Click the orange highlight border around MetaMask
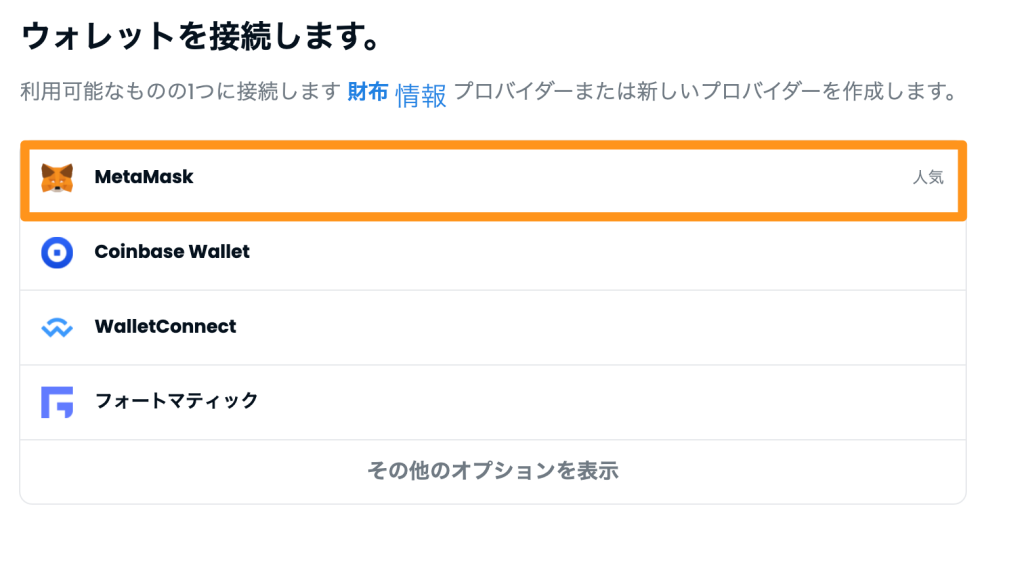The height and width of the screenshot is (575, 1024). point(493,145)
